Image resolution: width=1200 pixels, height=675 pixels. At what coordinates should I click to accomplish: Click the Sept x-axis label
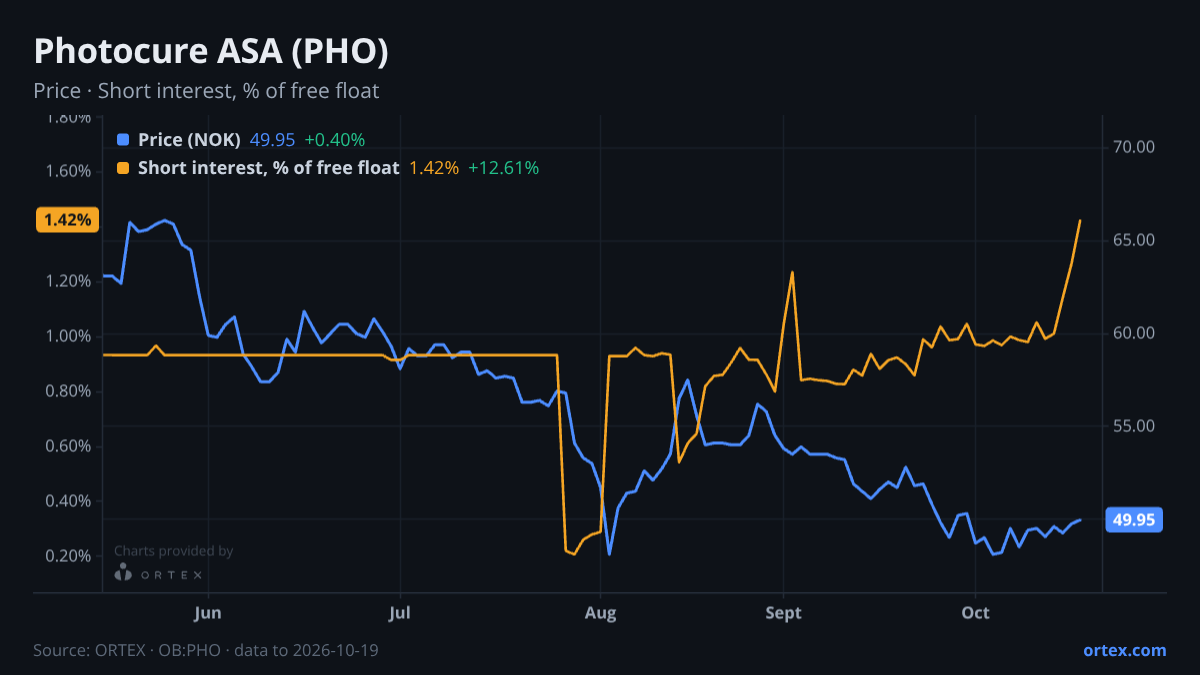click(x=784, y=613)
